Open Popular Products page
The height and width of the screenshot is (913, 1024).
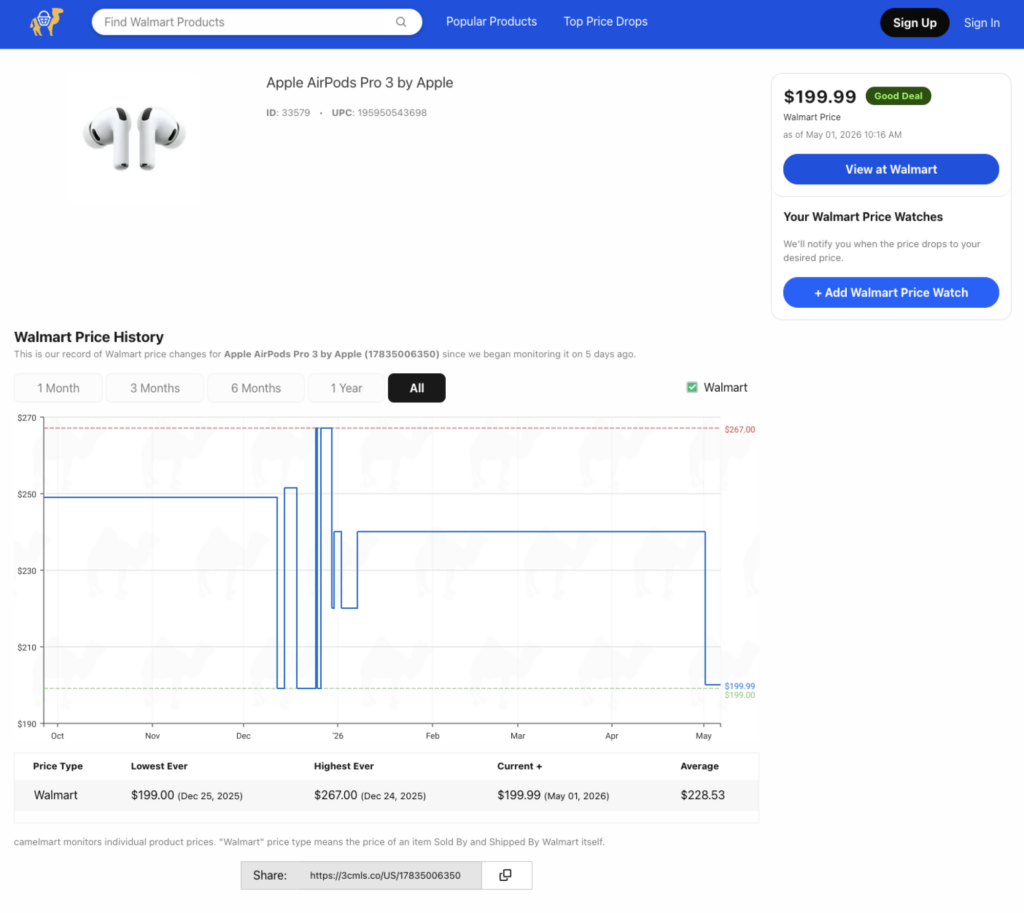tap(491, 22)
